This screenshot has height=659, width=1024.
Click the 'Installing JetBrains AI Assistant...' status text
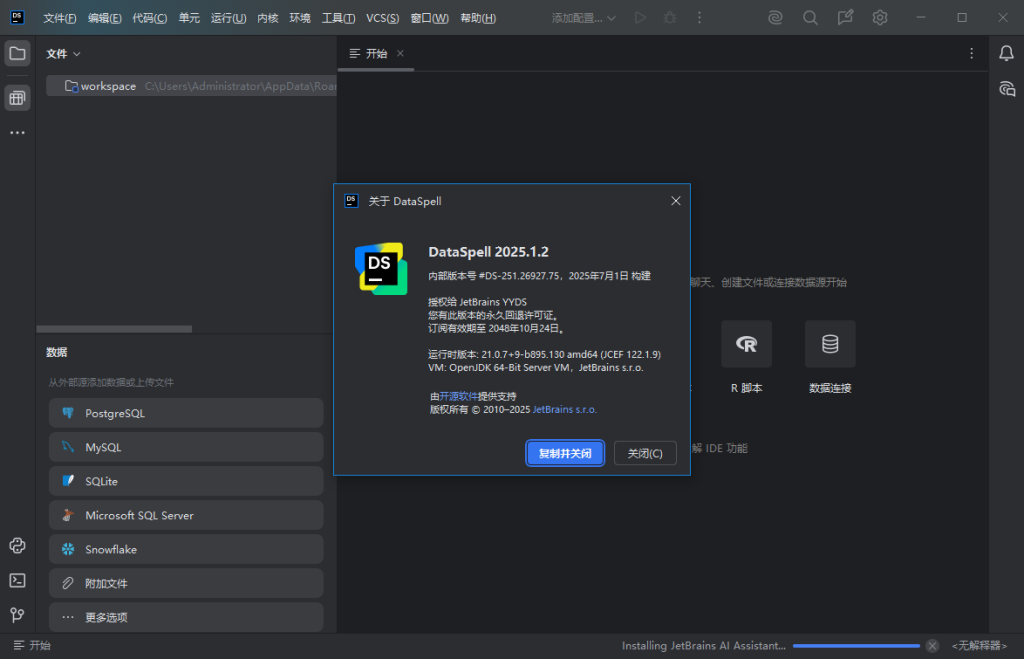pyautogui.click(x=703, y=646)
